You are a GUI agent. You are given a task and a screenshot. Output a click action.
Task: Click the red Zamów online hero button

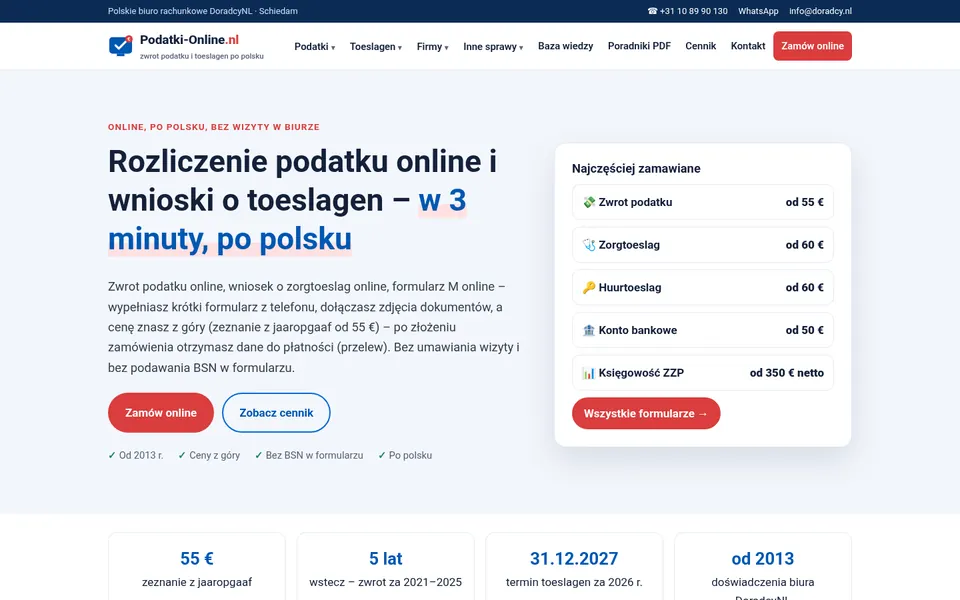click(161, 413)
